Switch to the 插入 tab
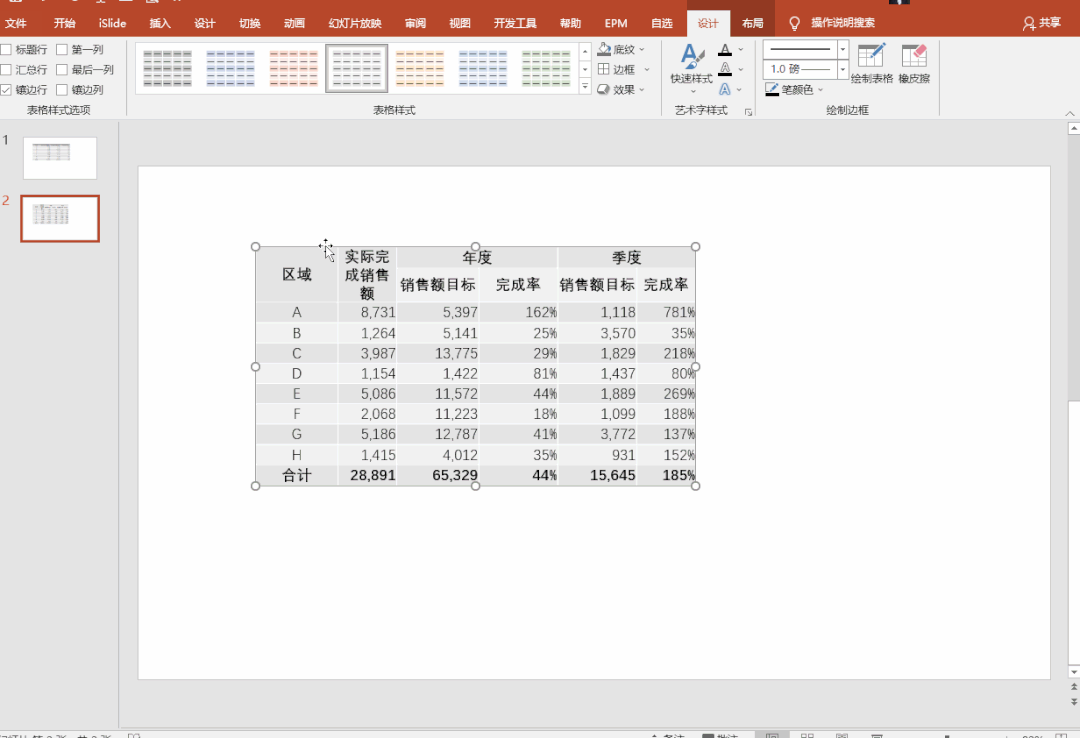The width and height of the screenshot is (1080, 738). [160, 23]
